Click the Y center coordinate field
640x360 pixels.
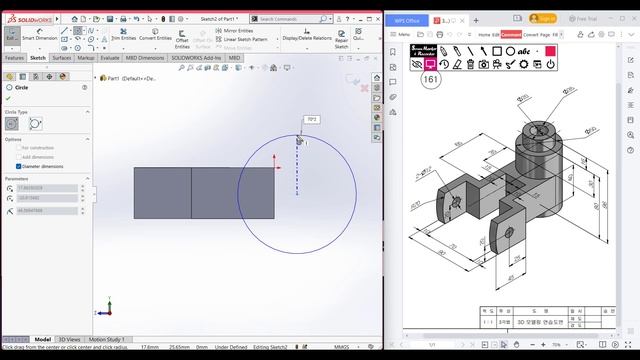pyautogui.click(x=47, y=198)
